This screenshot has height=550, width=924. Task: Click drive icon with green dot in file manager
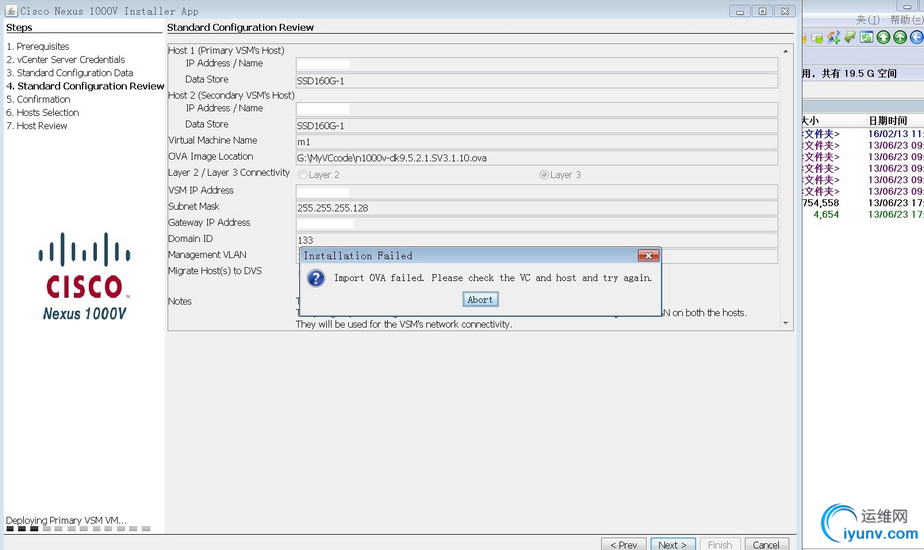[x=817, y=38]
